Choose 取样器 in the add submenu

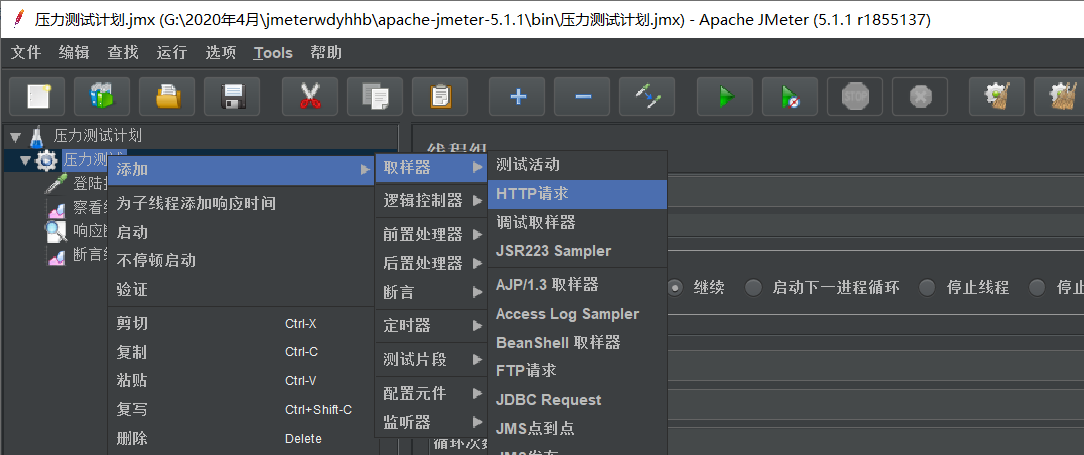click(x=431, y=167)
